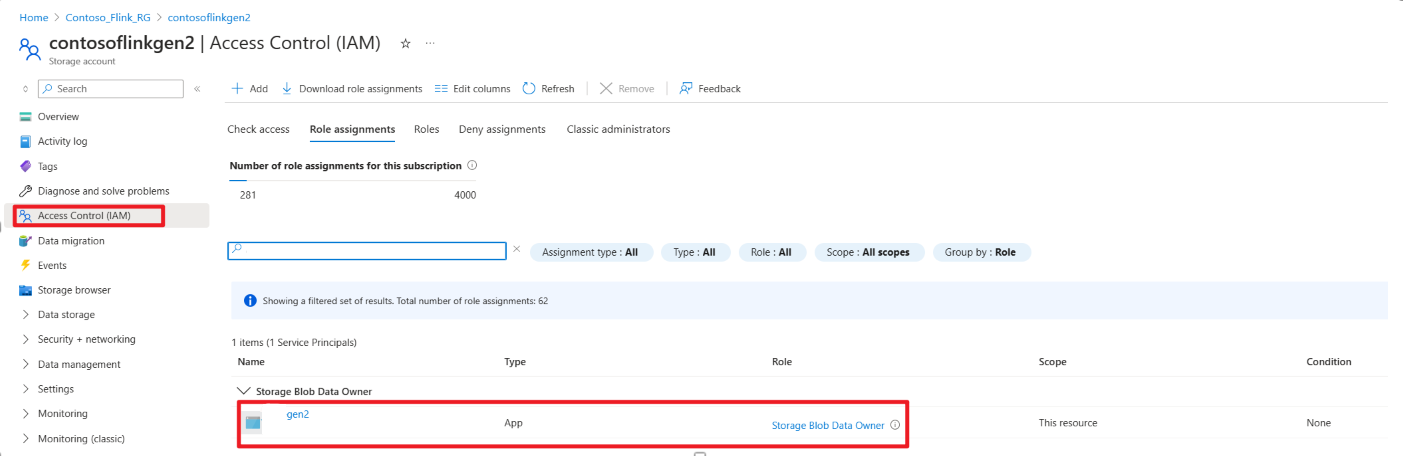Click the info icon next to subscription count
This screenshot has width=1403, height=456.
(x=472, y=166)
